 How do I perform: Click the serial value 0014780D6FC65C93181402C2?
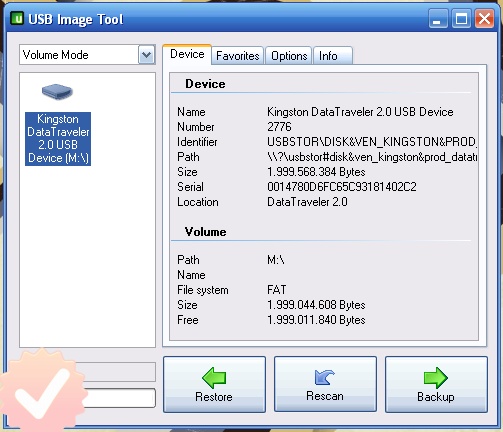tap(342, 187)
